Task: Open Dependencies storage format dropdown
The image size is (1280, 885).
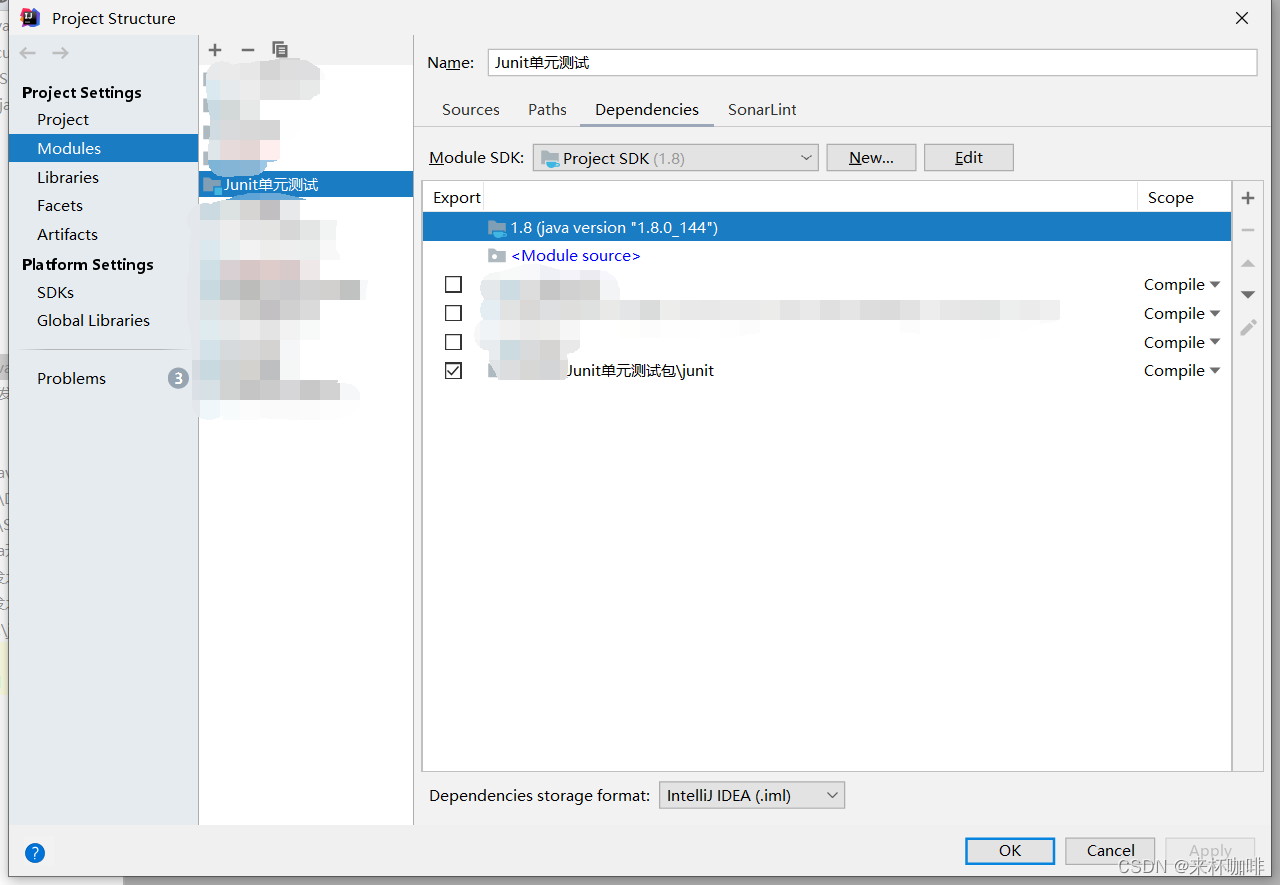Action: (x=752, y=796)
